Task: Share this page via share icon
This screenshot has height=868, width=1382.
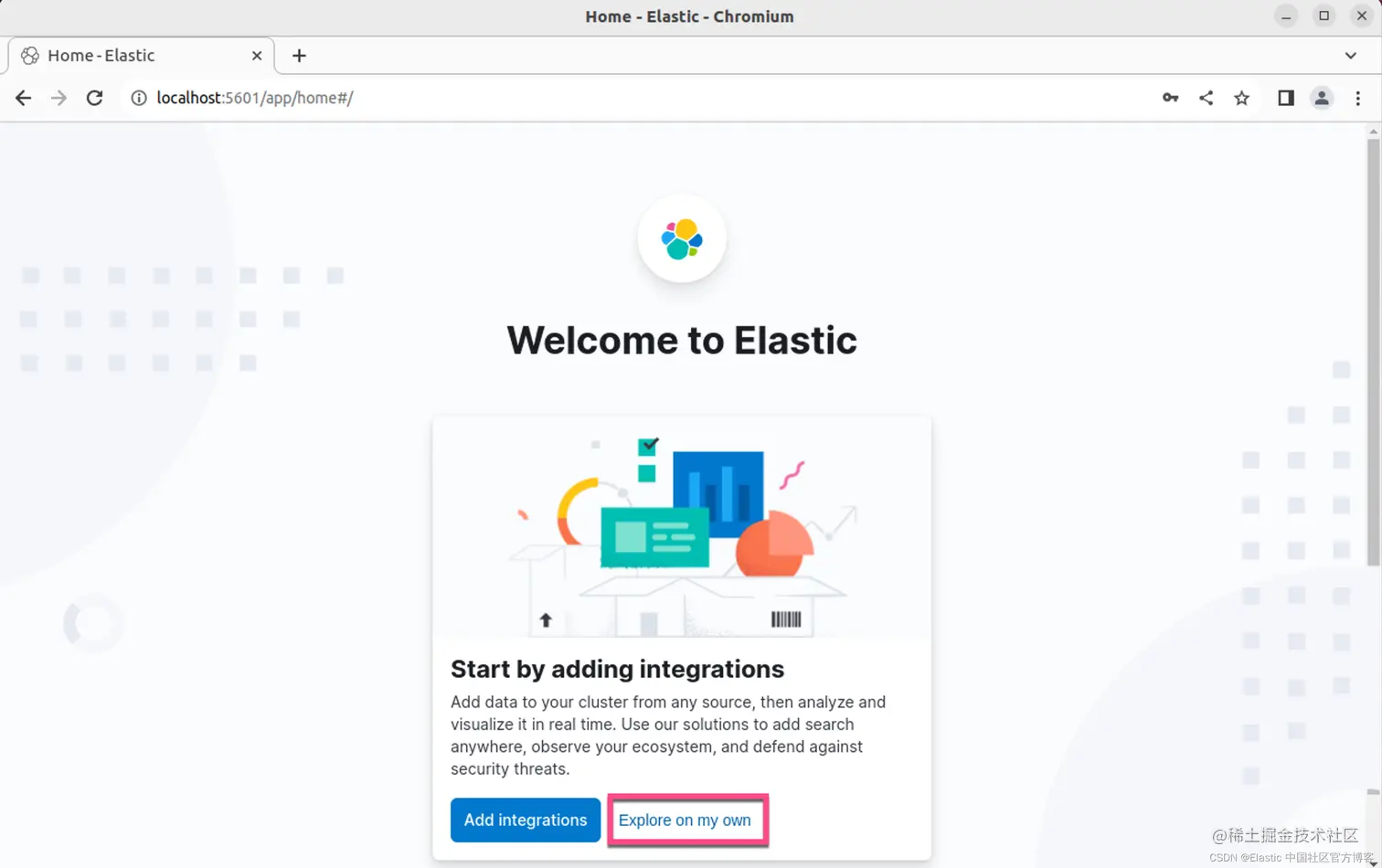Action: coord(1207,98)
